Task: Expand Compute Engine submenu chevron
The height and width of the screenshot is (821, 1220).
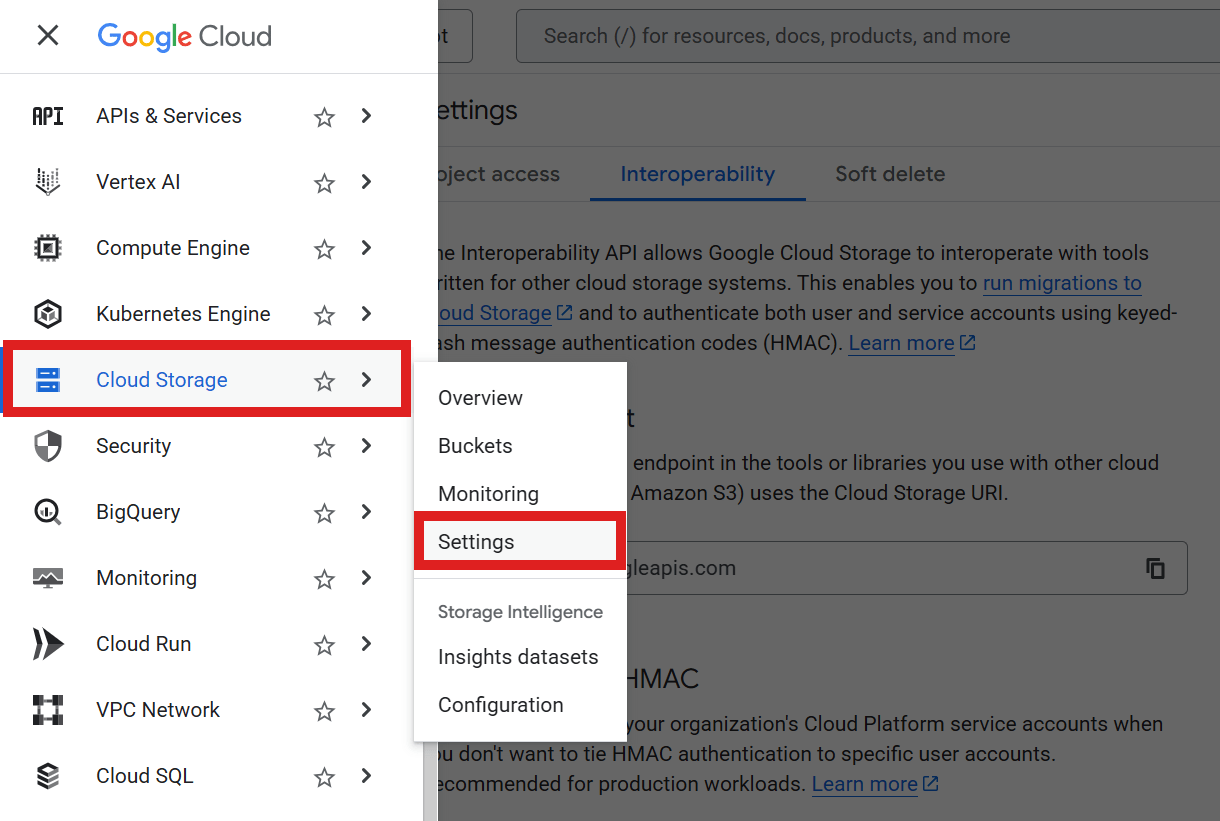Action: (366, 248)
